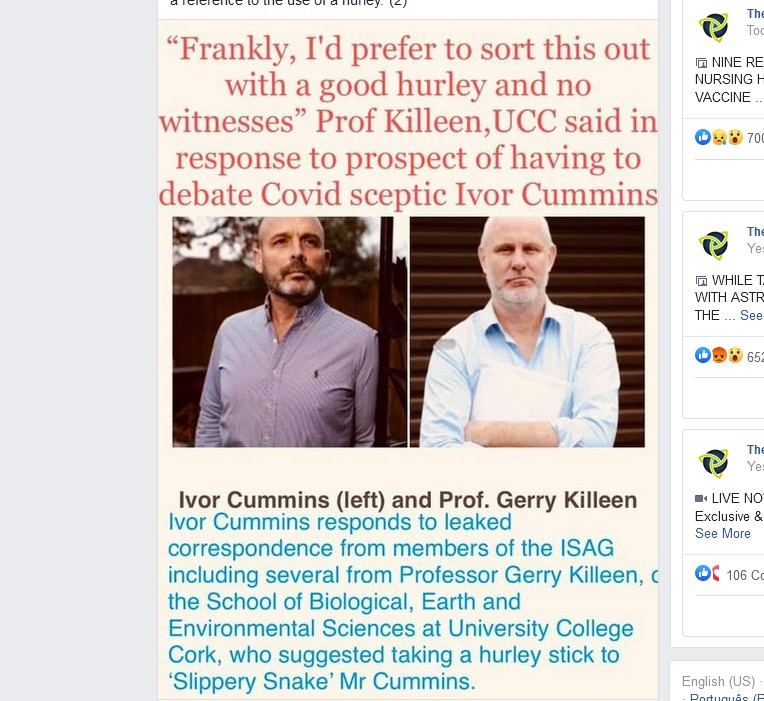The image size is (764, 701).
Task: Click the red hurley quote headline
Action: (x=408, y=122)
